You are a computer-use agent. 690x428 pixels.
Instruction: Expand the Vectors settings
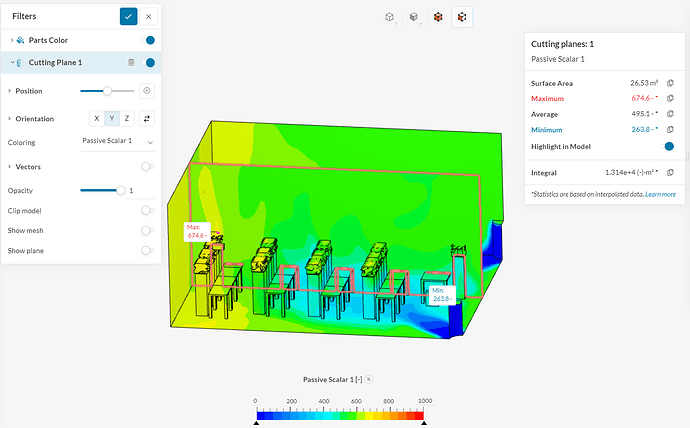click(9, 167)
